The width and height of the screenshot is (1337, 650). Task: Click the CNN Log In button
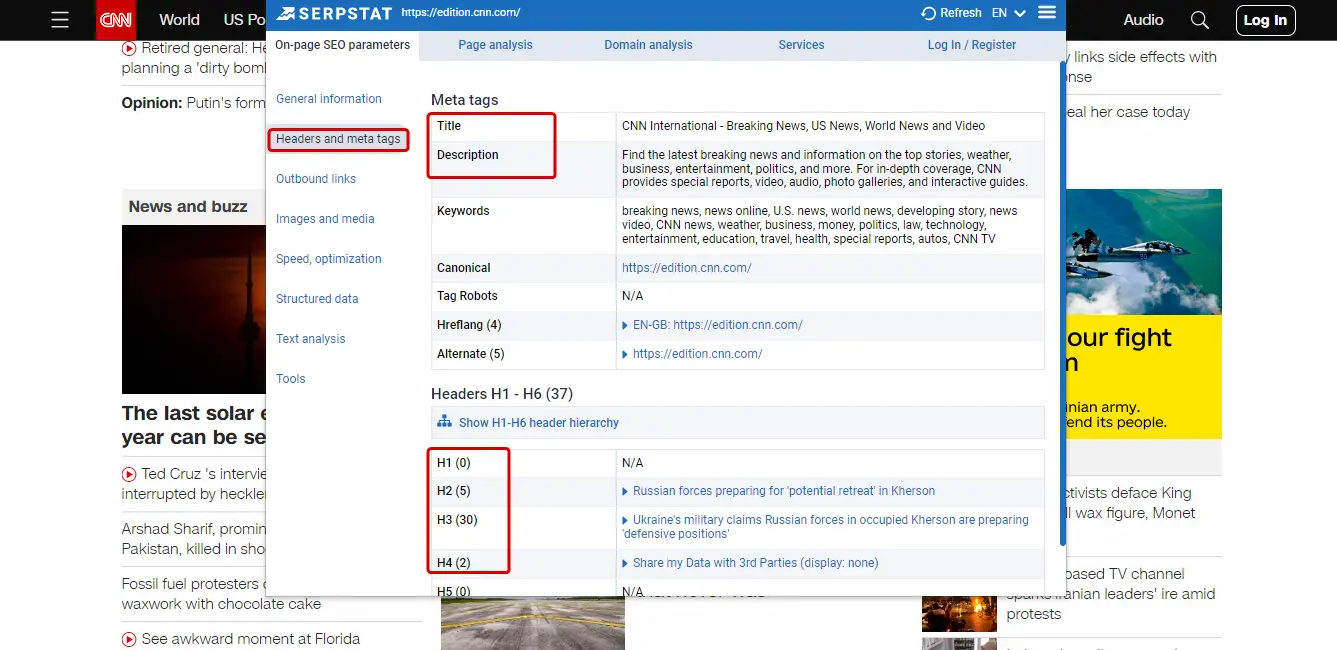(x=1265, y=20)
